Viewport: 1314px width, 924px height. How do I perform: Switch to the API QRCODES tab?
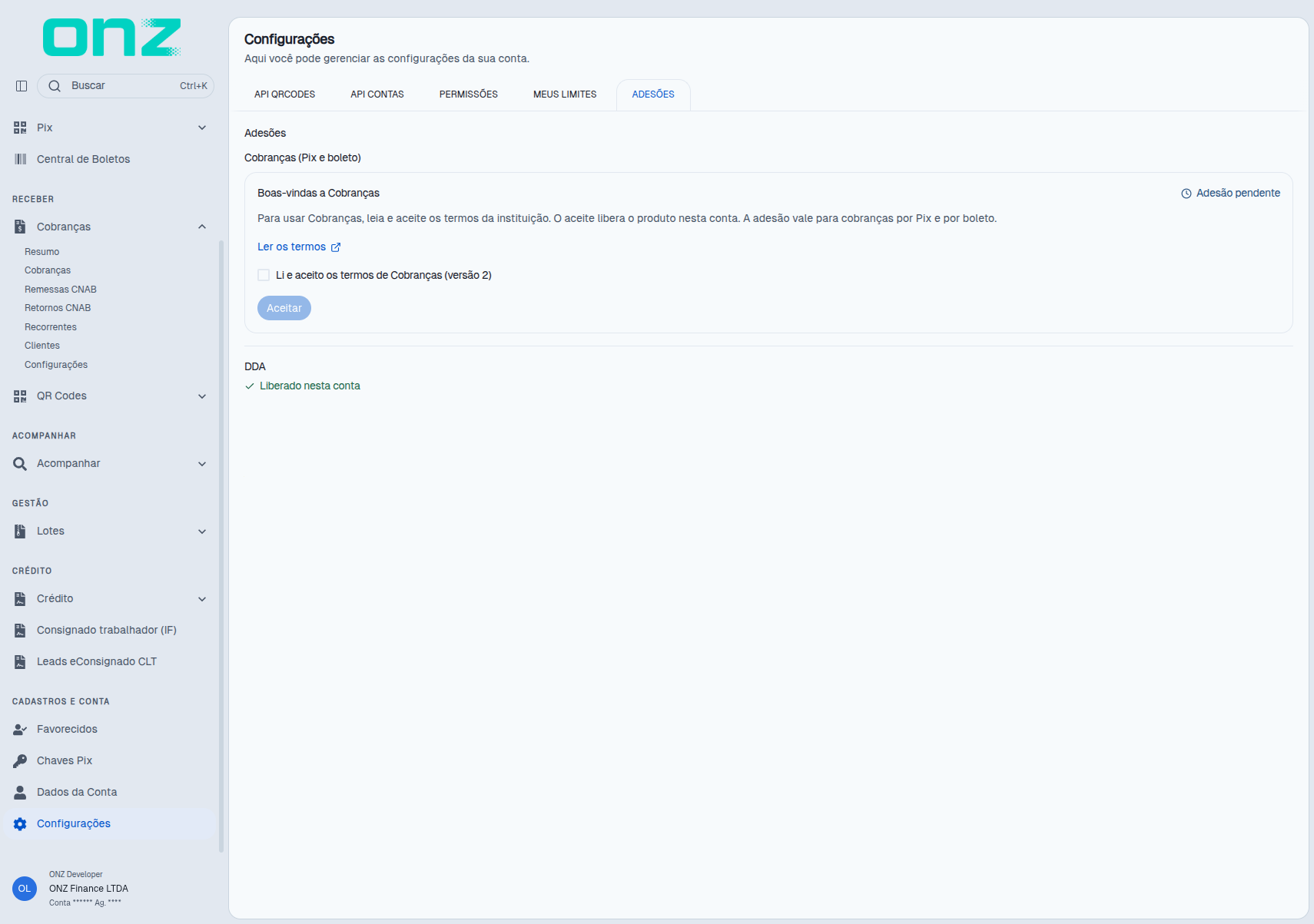(285, 94)
